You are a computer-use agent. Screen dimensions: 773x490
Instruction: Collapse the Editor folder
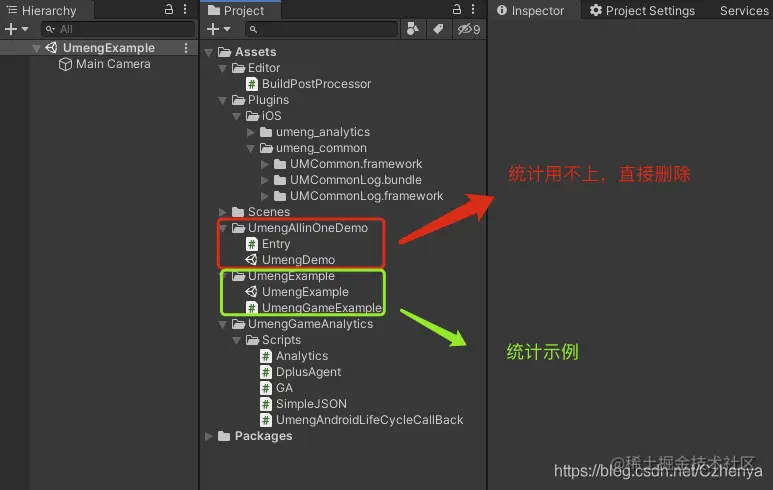click(222, 68)
